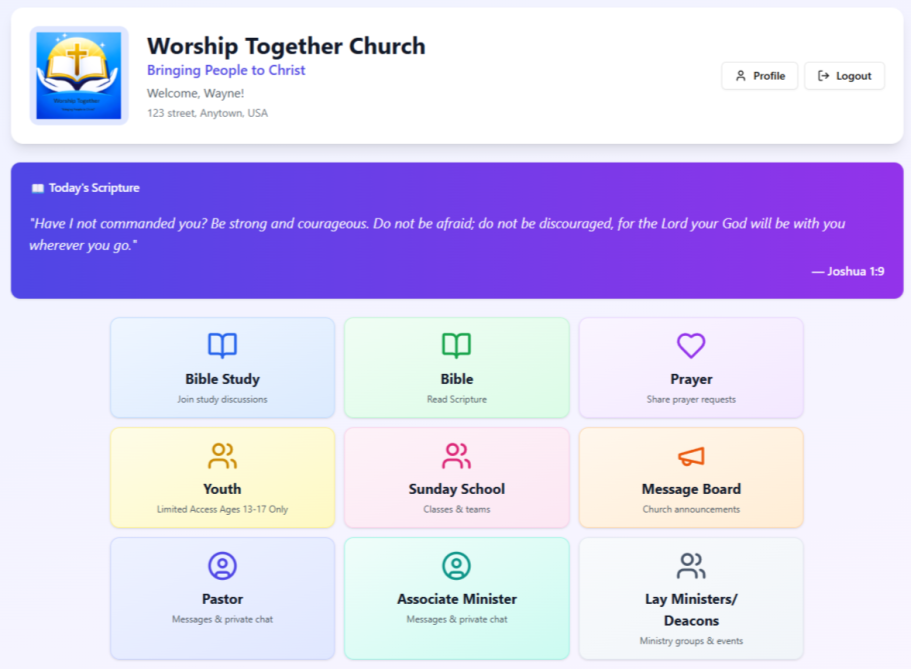The image size is (911, 669).
Task: Select 'Limited Access Ages 13-17 Only' Youth text
Action: [x=222, y=509]
